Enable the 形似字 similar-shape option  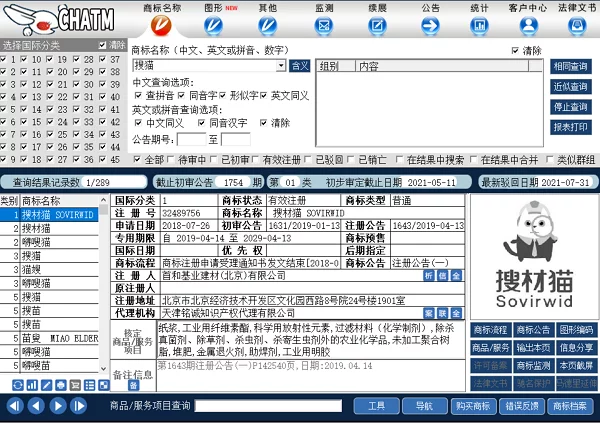tap(222, 95)
